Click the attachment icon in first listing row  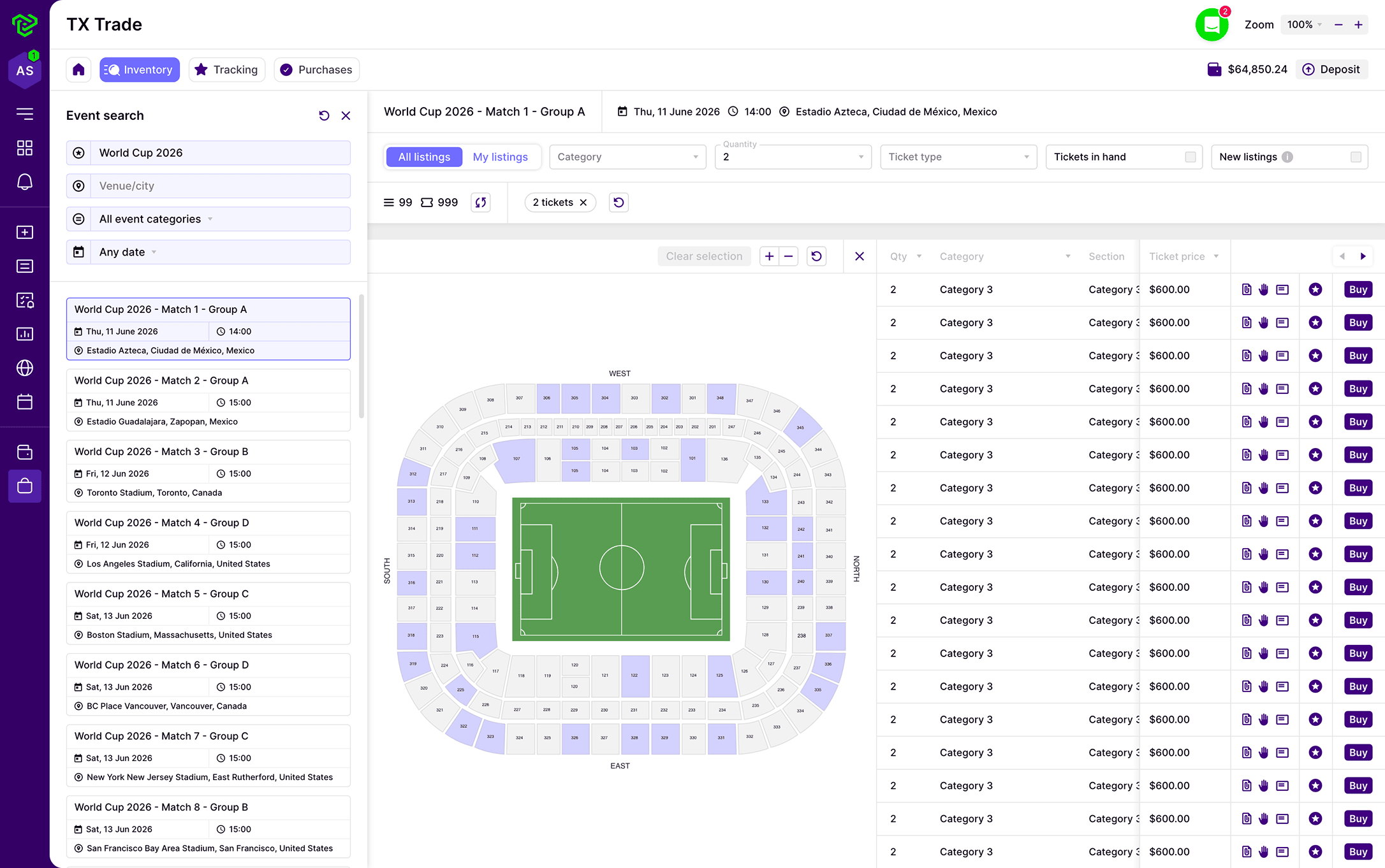1247,289
